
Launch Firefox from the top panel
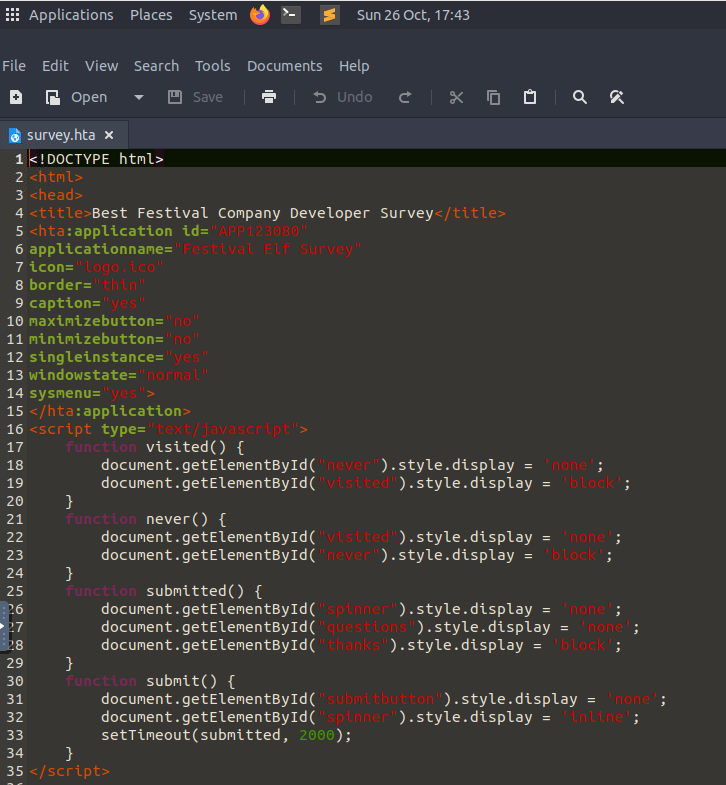[x=260, y=15]
